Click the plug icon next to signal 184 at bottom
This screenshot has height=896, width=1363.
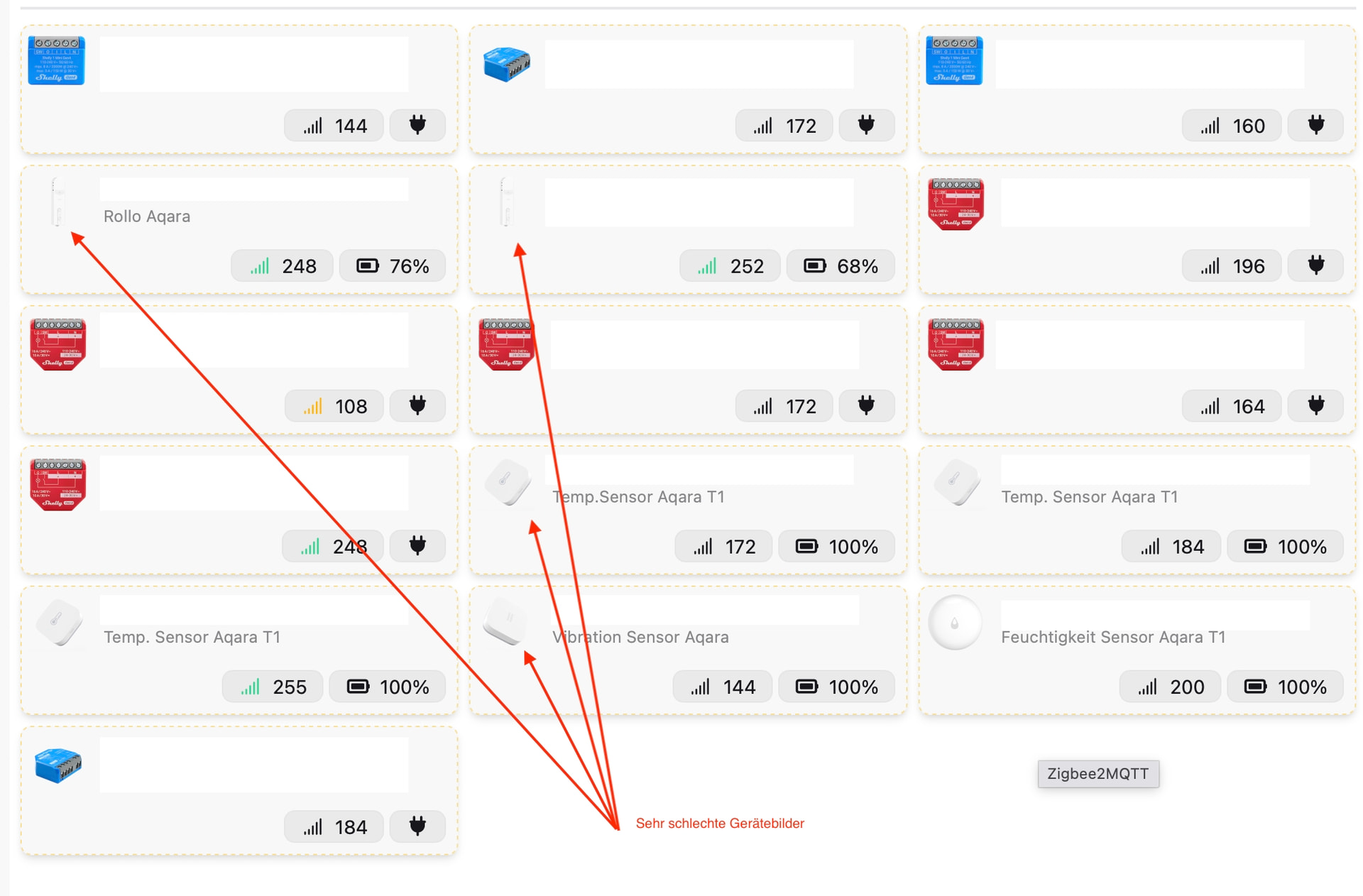point(417,826)
